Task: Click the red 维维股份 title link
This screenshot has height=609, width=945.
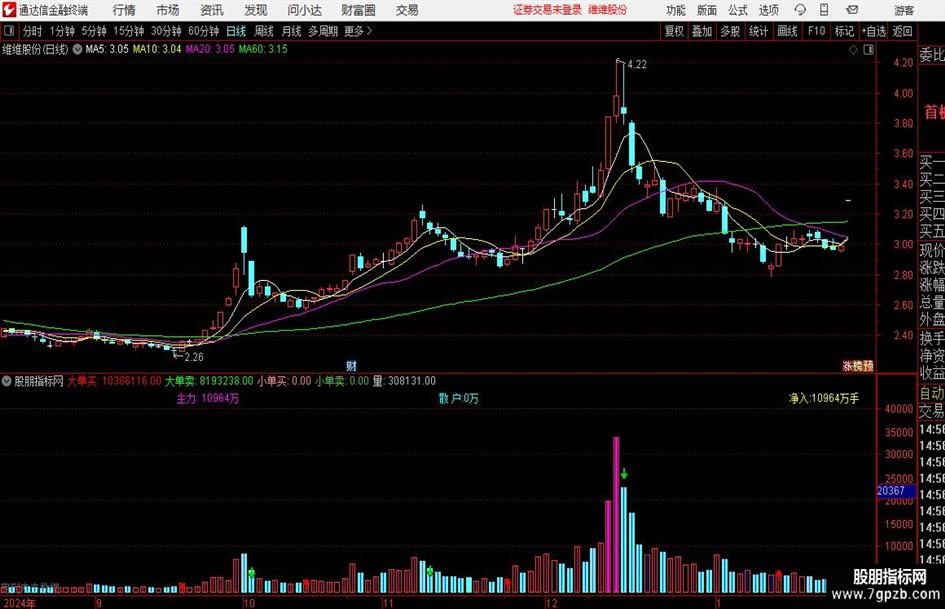Action: 608,10
